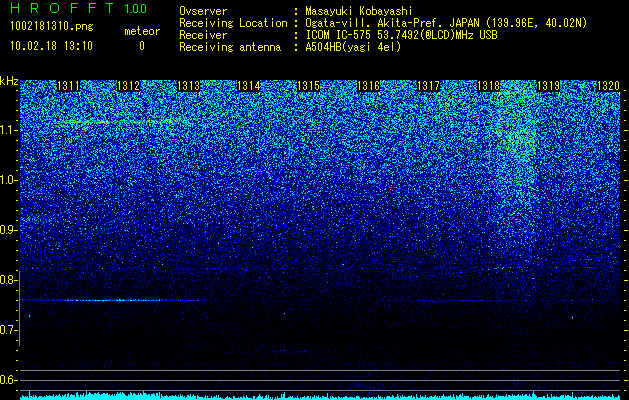Click the 1318 time marker
The image size is (629, 400).
click(x=489, y=86)
